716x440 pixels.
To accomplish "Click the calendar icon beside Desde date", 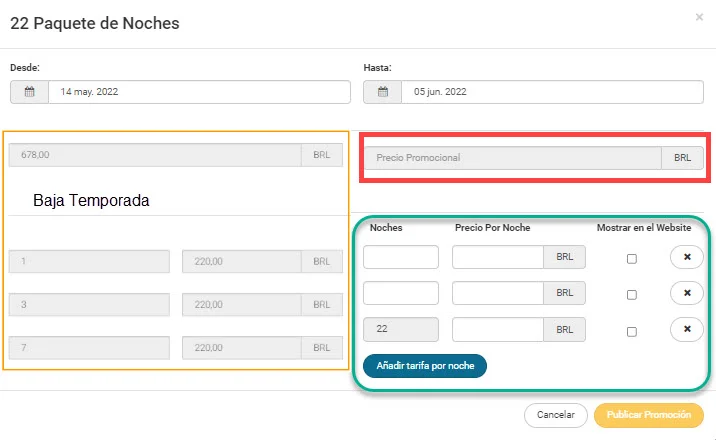I will click(29, 92).
